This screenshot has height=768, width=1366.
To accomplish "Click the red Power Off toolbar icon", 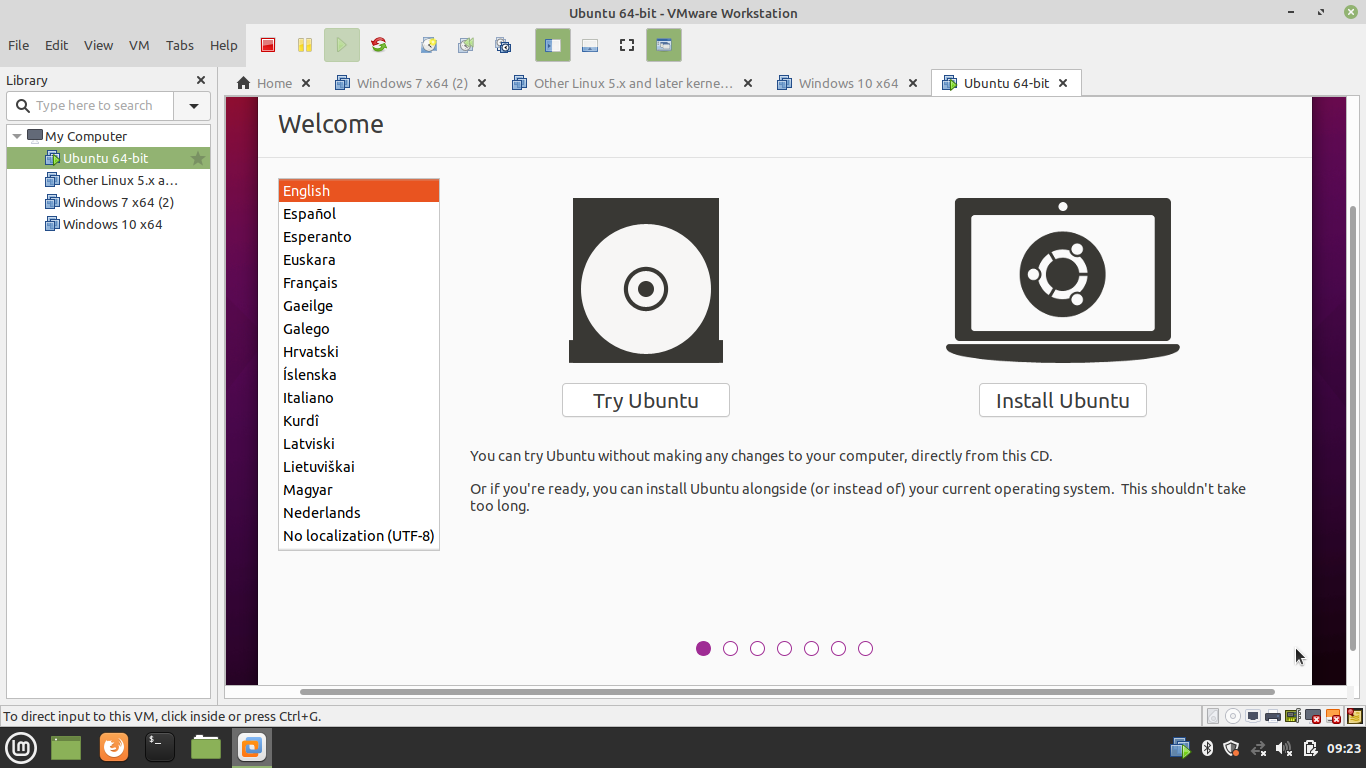I will (x=268, y=45).
